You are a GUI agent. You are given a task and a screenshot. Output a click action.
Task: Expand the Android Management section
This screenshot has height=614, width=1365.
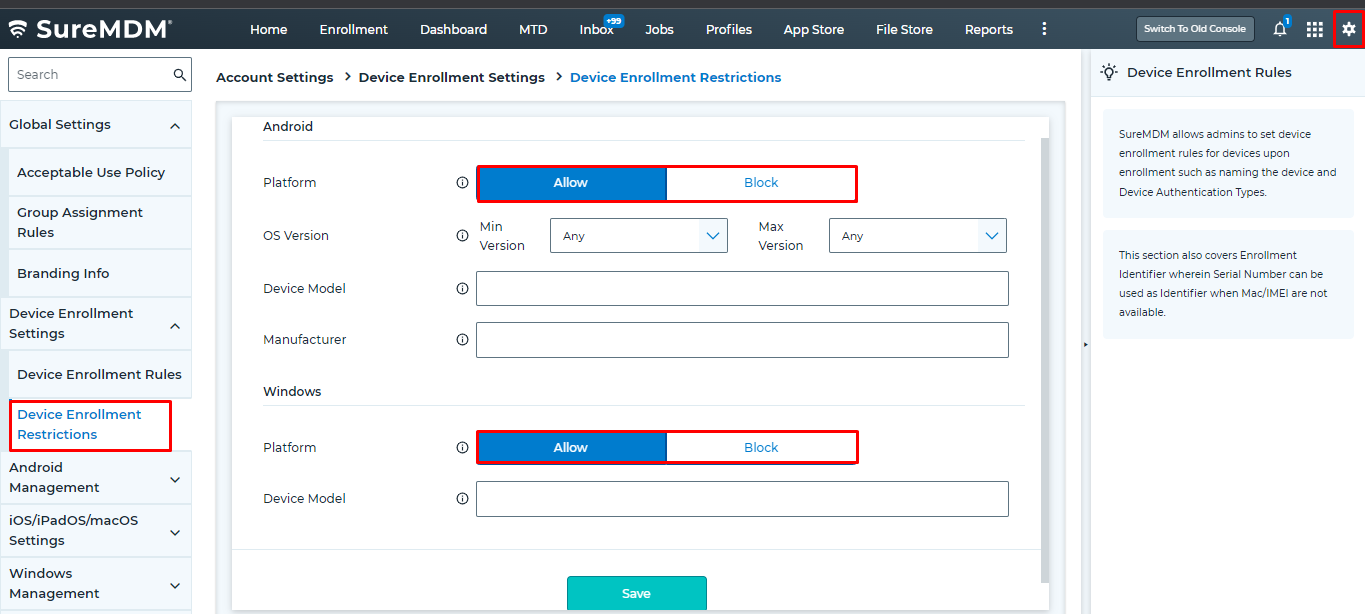point(96,477)
